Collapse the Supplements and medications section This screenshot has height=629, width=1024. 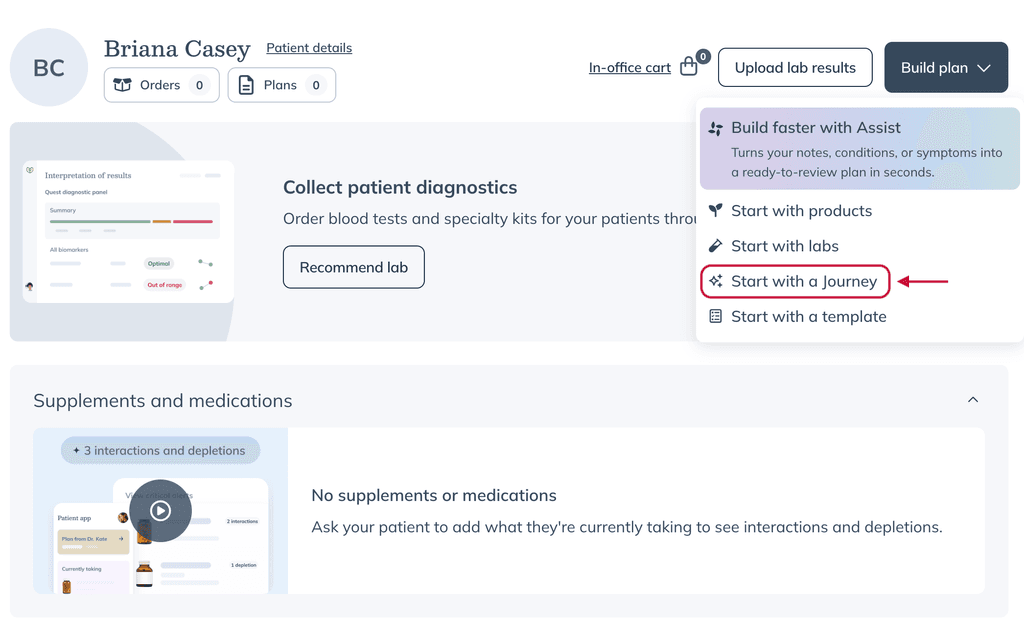coord(972,400)
